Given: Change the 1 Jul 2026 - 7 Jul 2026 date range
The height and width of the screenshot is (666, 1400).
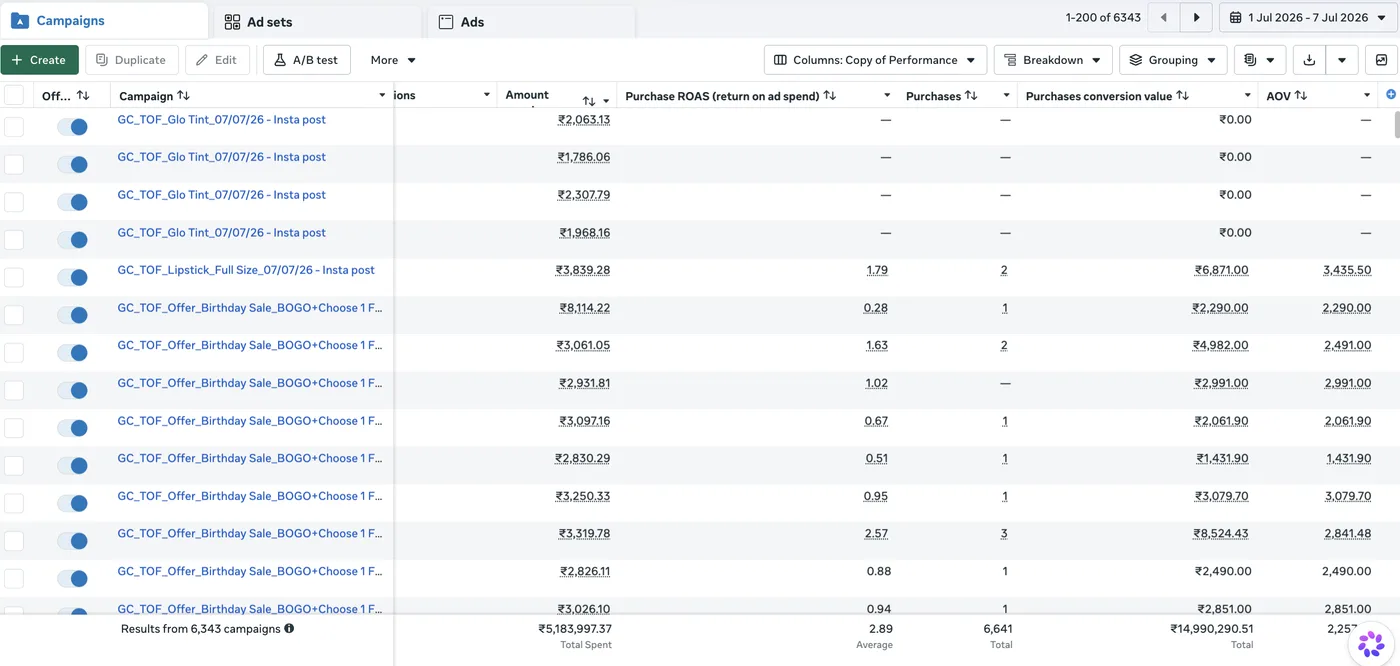Looking at the screenshot, I should pos(1308,17).
